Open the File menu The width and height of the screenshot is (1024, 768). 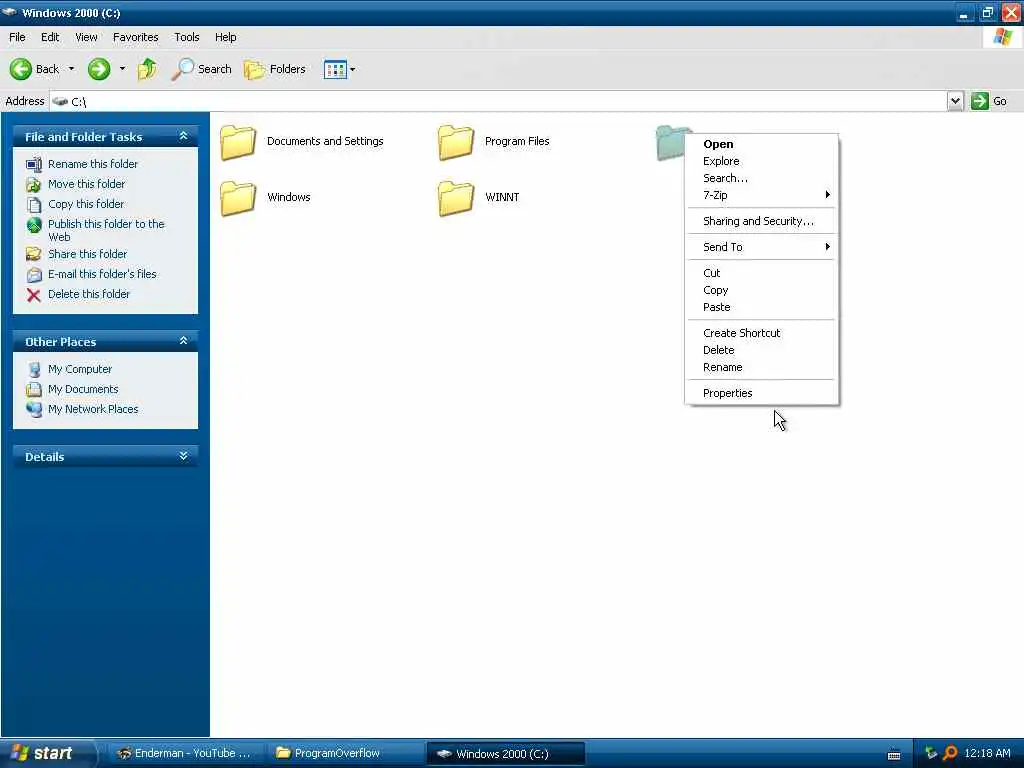point(17,37)
